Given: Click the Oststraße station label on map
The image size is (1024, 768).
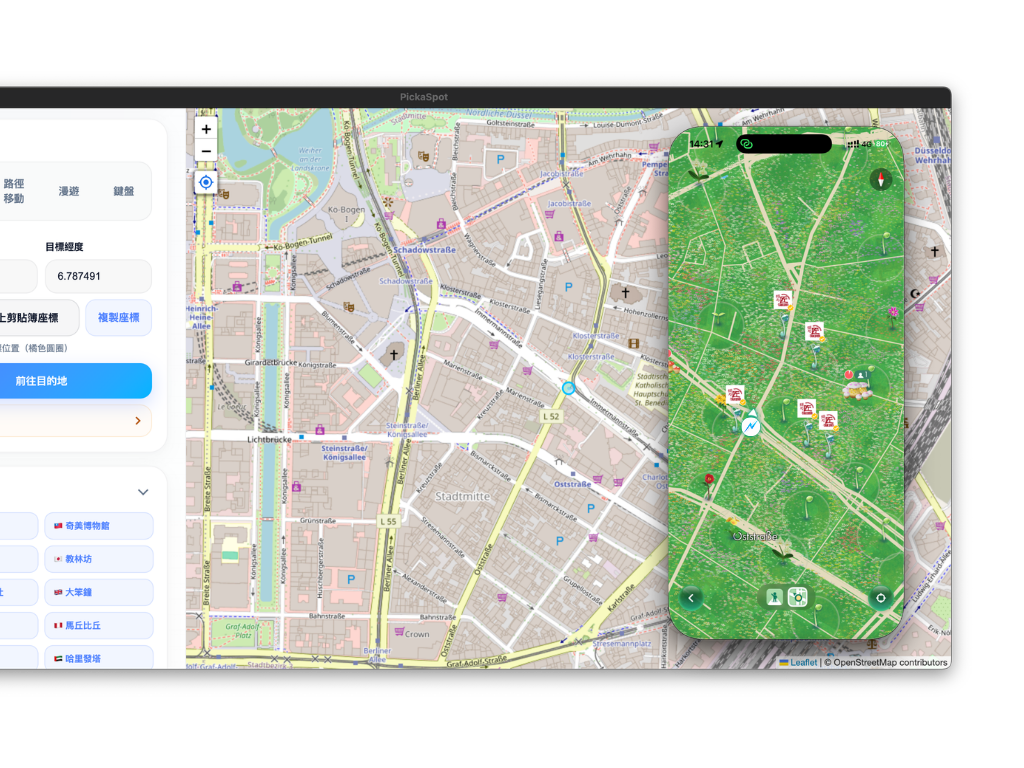Looking at the screenshot, I should point(572,484).
